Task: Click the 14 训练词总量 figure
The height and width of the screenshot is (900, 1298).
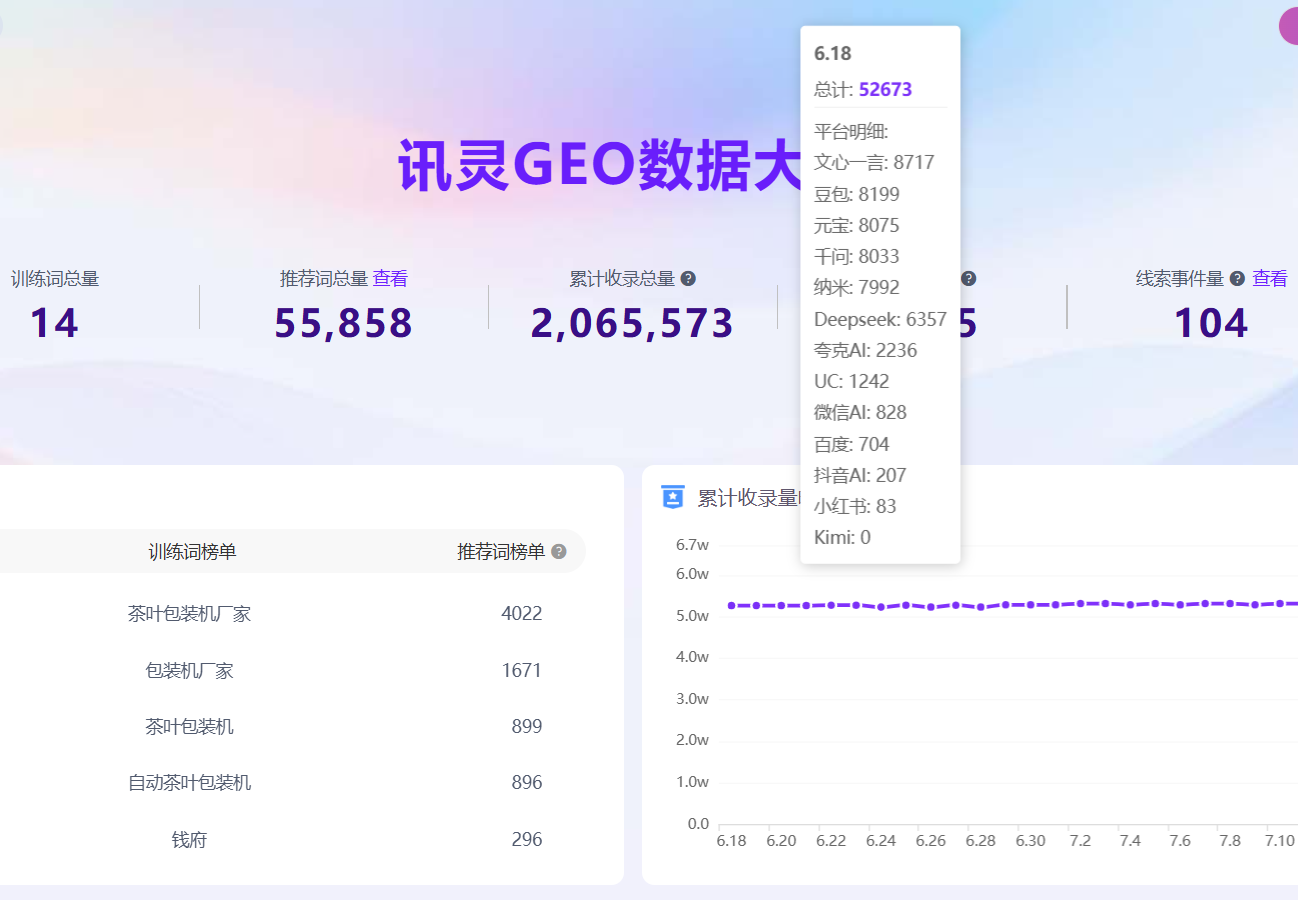Action: coord(54,323)
